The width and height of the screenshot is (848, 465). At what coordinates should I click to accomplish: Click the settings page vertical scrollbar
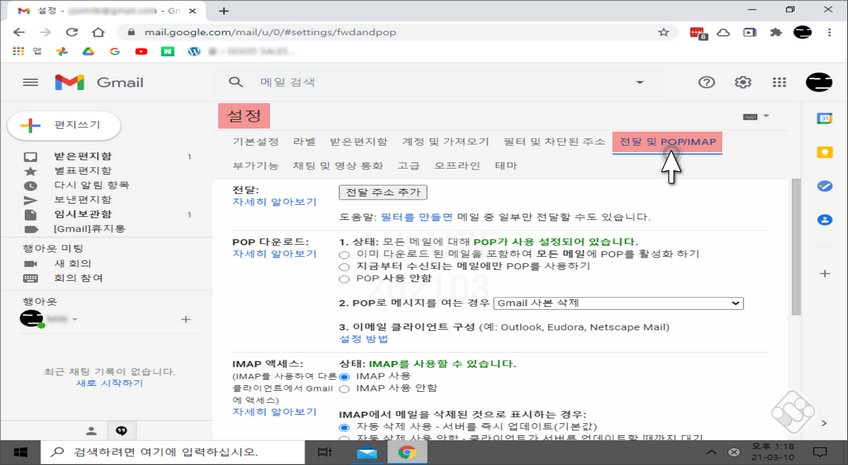796,247
